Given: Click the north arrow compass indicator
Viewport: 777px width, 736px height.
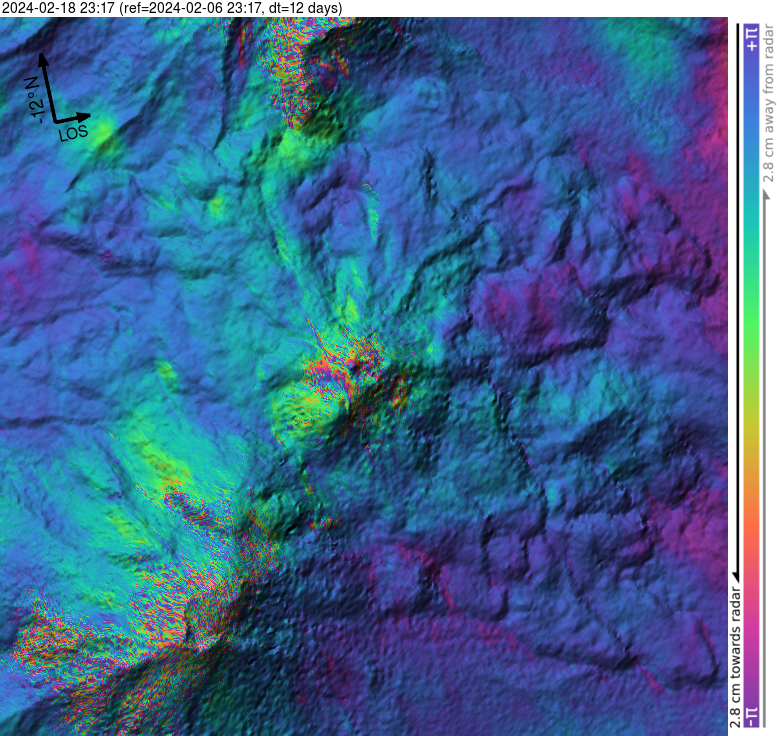Looking at the screenshot, I should pos(48,87).
